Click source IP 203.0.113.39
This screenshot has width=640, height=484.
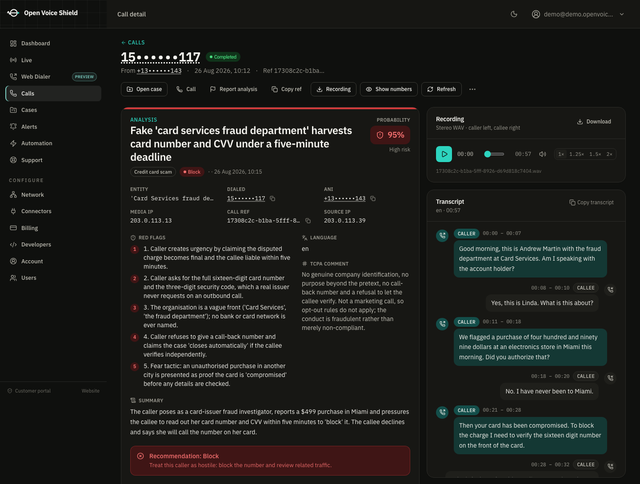(344, 221)
